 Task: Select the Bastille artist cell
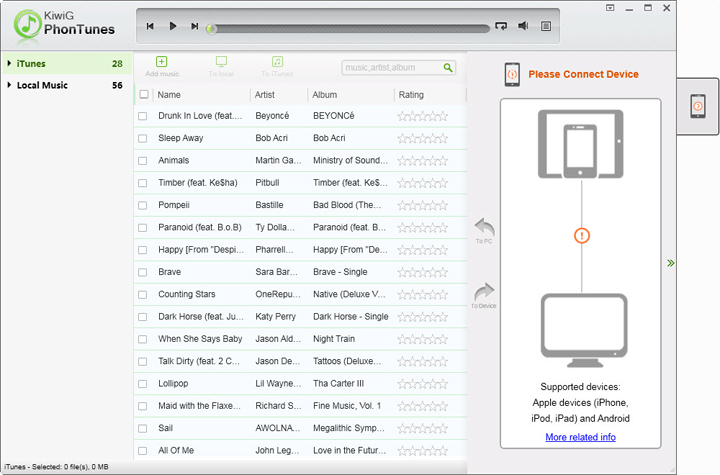(x=269, y=205)
